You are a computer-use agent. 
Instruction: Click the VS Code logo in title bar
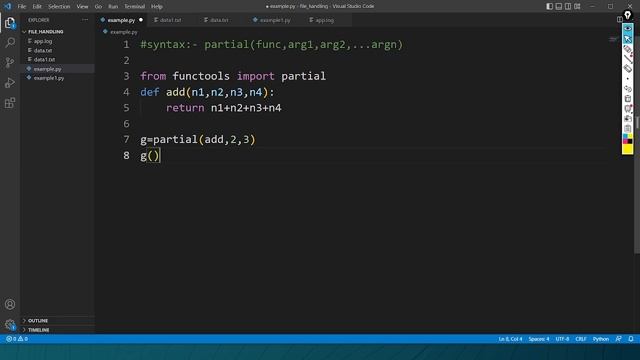tap(7, 6)
